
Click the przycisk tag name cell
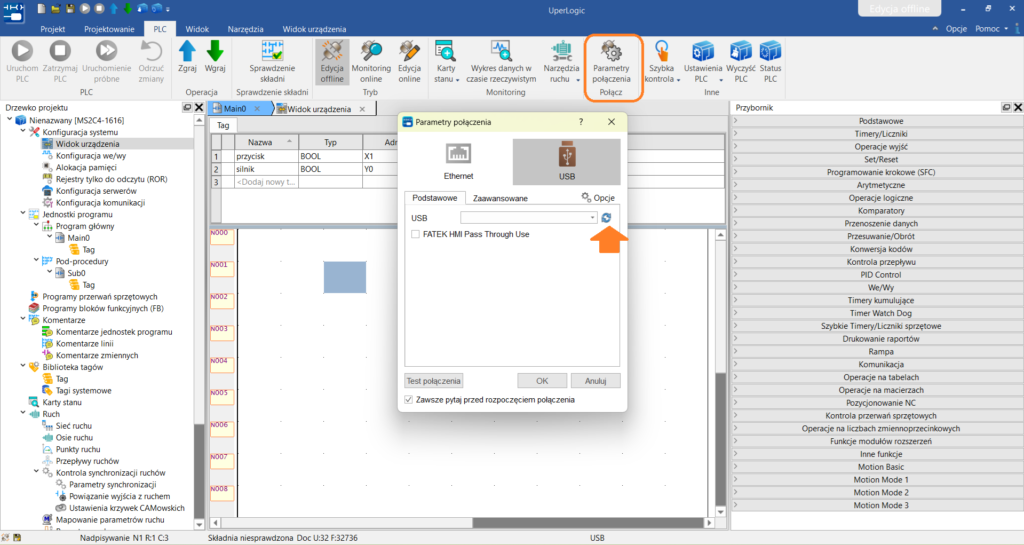point(266,157)
